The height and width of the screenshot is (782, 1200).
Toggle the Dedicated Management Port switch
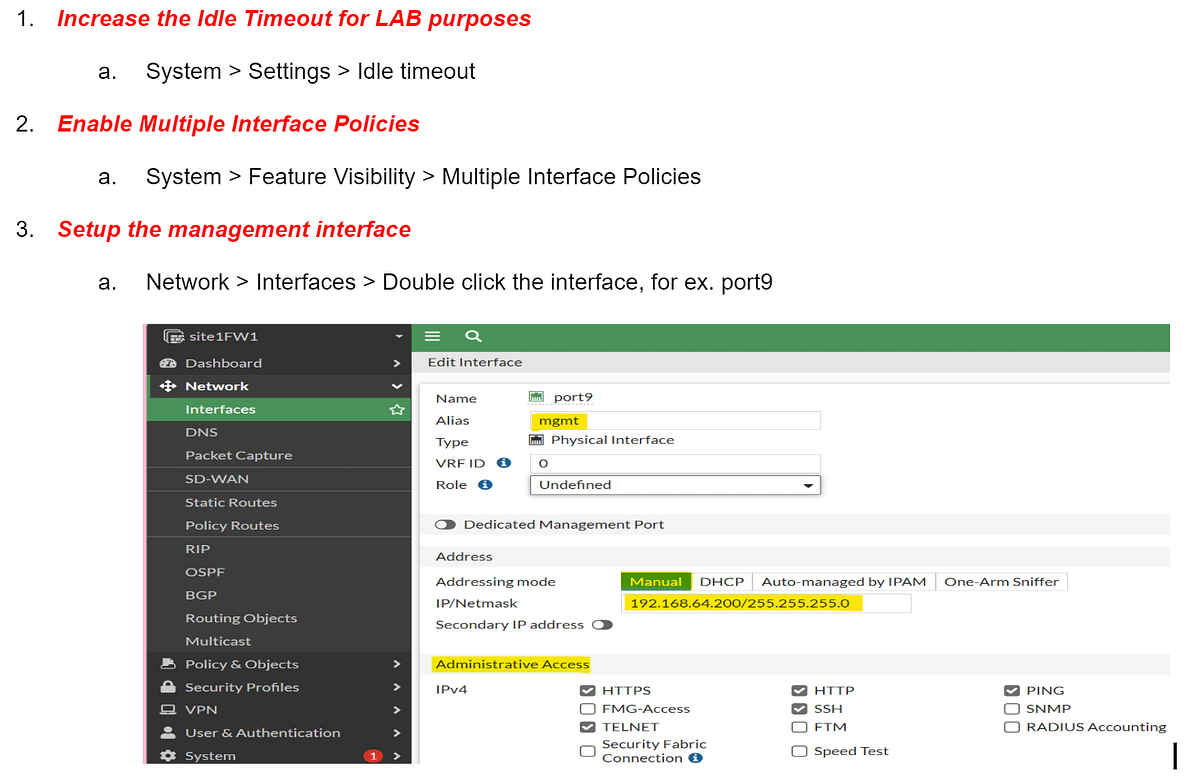coord(446,524)
